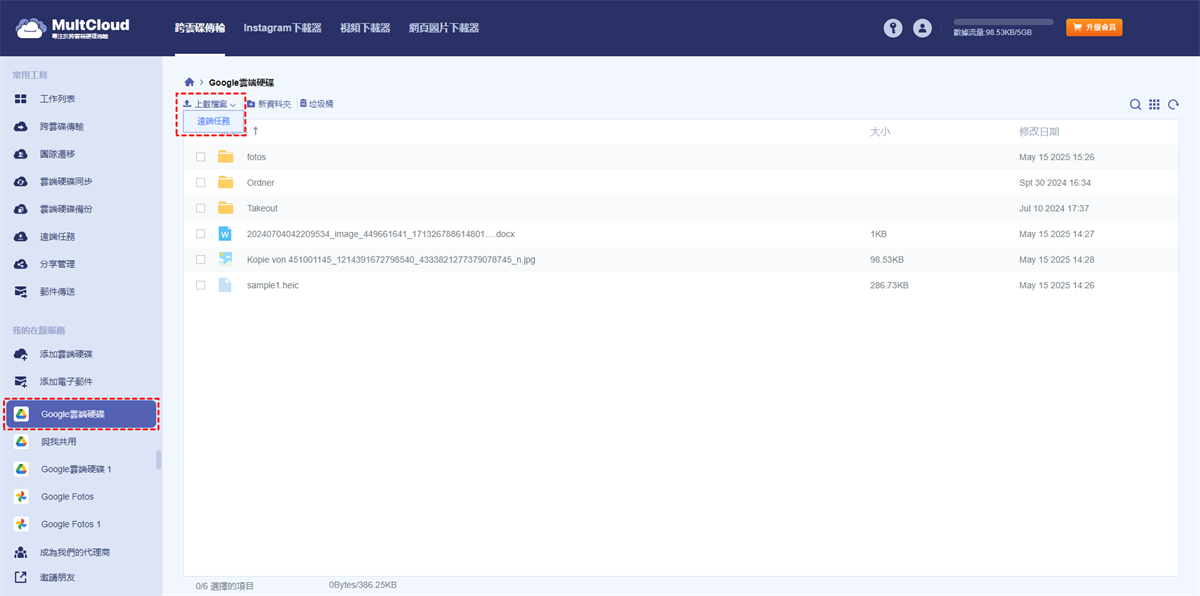This screenshot has width=1200, height=596.
Task: Open the user account avatar icon
Action: (922, 28)
